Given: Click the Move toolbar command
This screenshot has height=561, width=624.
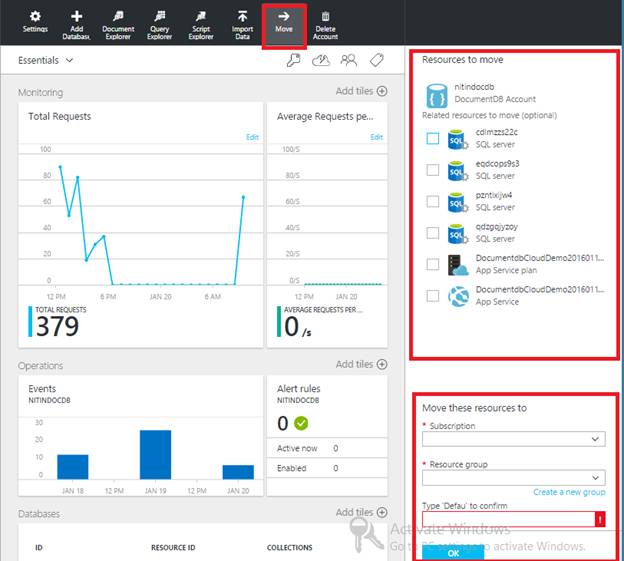Looking at the screenshot, I should pyautogui.click(x=284, y=26).
